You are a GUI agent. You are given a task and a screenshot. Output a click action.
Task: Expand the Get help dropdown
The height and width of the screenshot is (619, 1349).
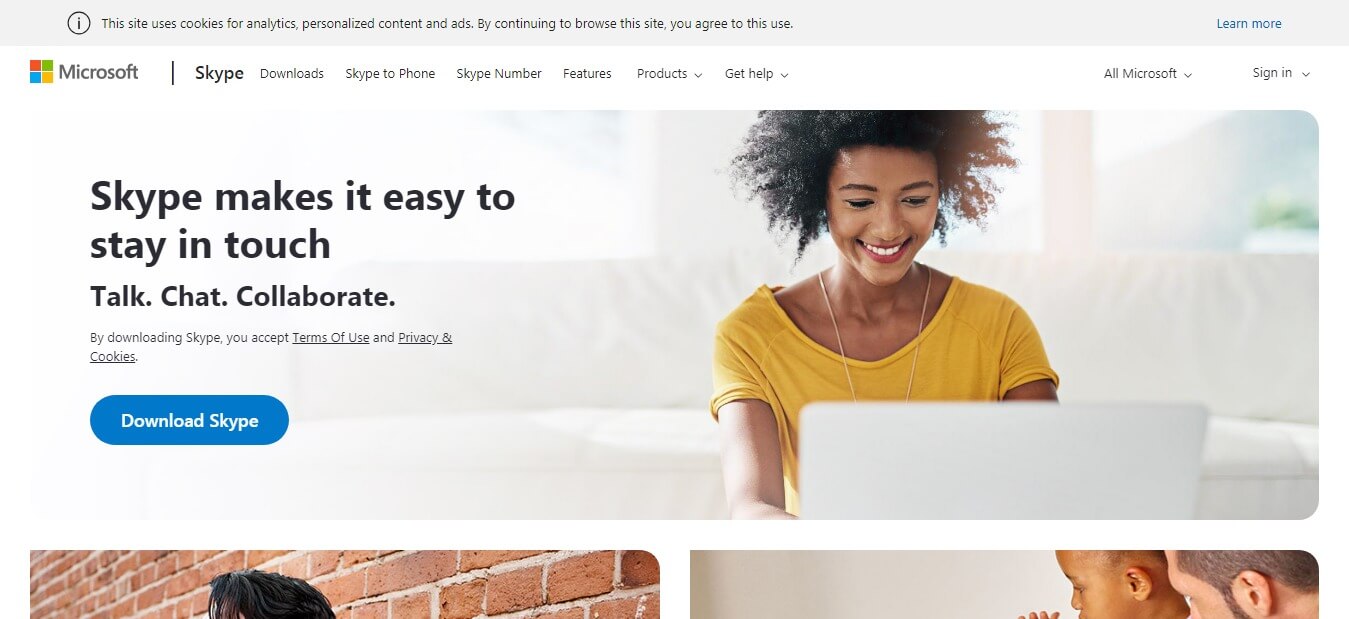756,73
